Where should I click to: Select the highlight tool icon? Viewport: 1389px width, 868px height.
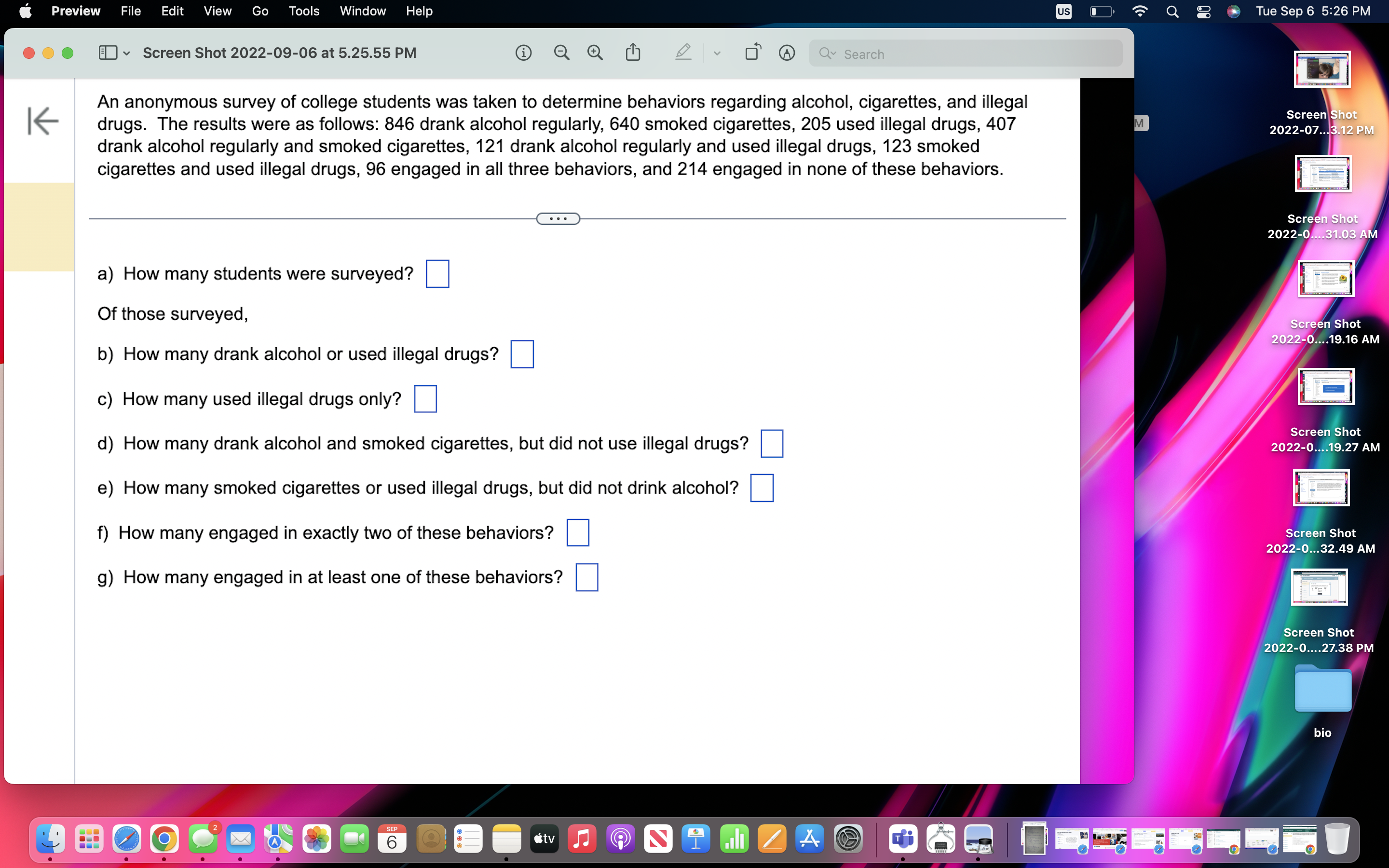pyautogui.click(x=683, y=52)
